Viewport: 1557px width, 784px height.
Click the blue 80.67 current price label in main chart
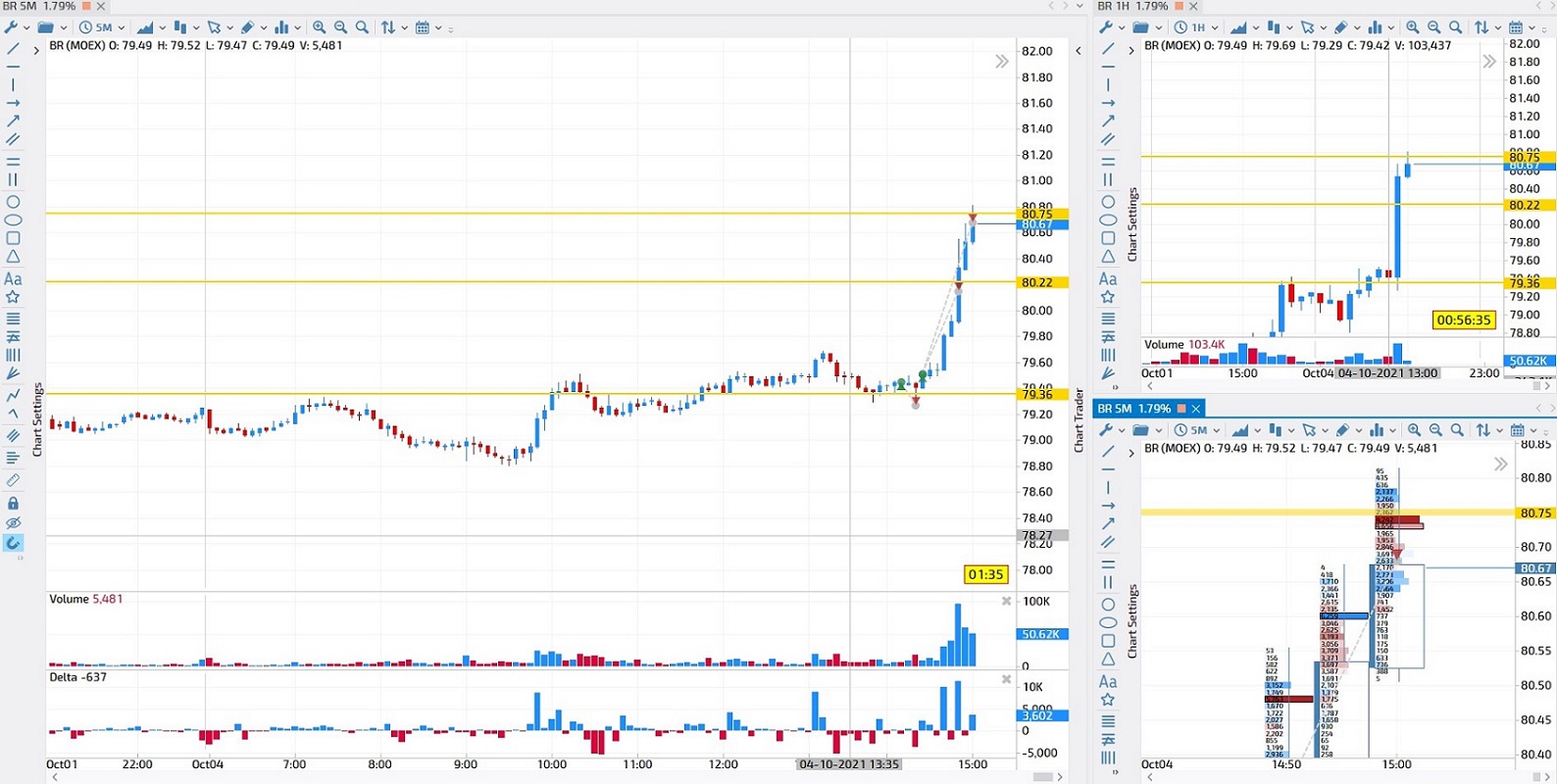1042,224
